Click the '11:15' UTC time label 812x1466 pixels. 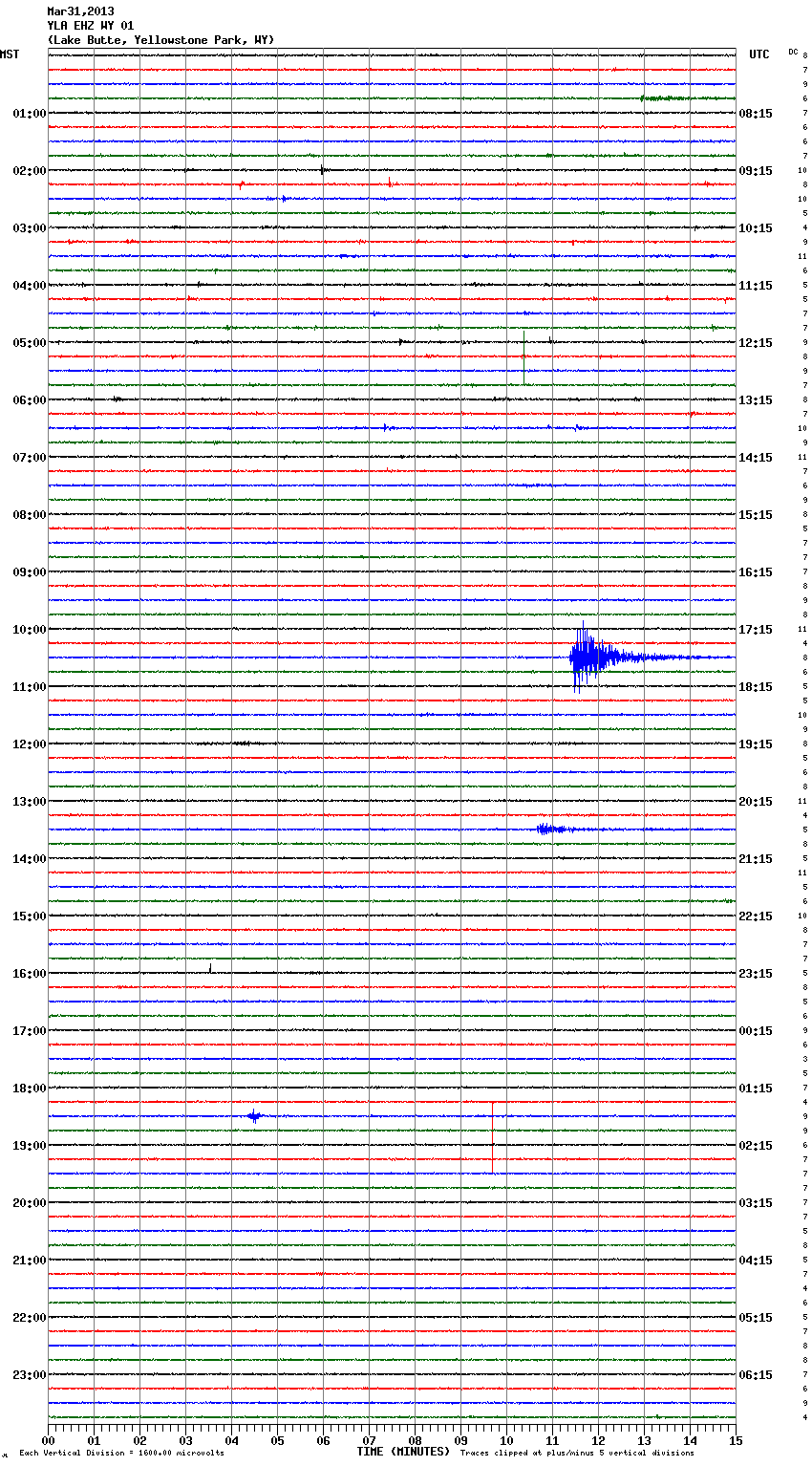756,286
